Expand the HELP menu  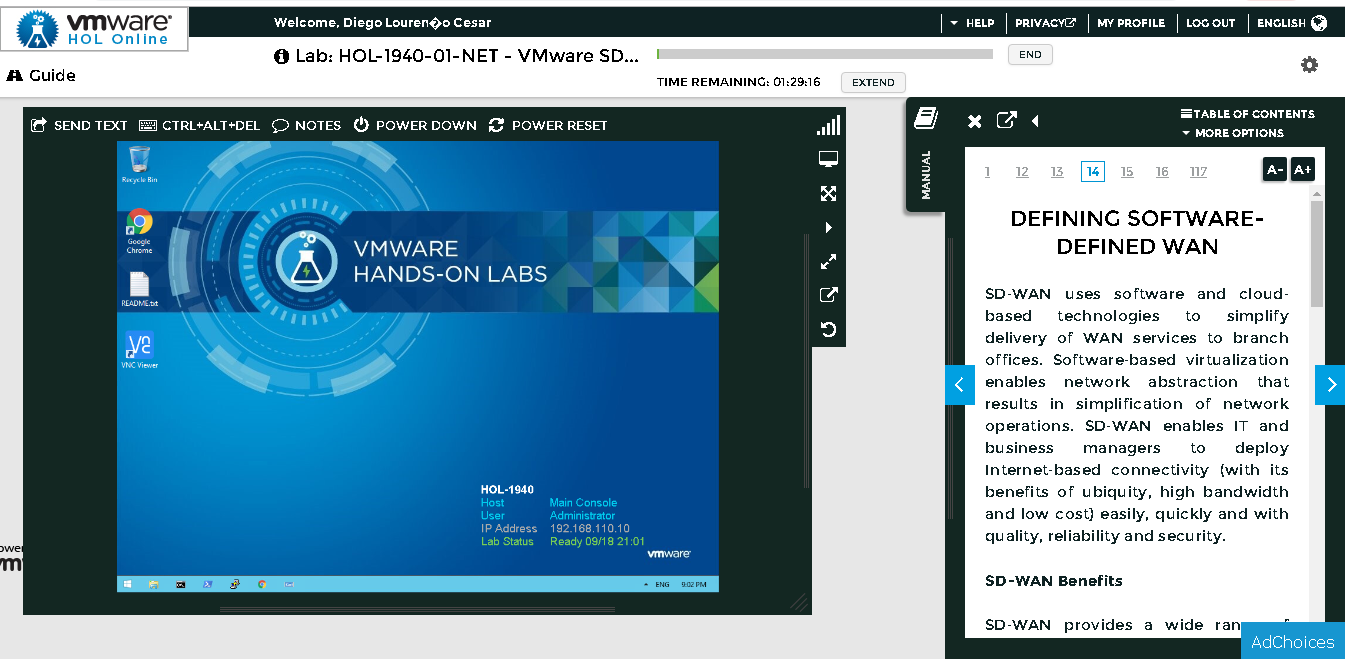pyautogui.click(x=973, y=22)
